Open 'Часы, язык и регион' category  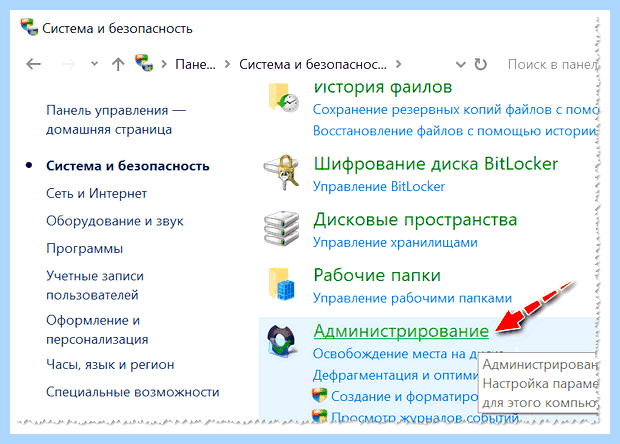pyautogui.click(x=110, y=365)
